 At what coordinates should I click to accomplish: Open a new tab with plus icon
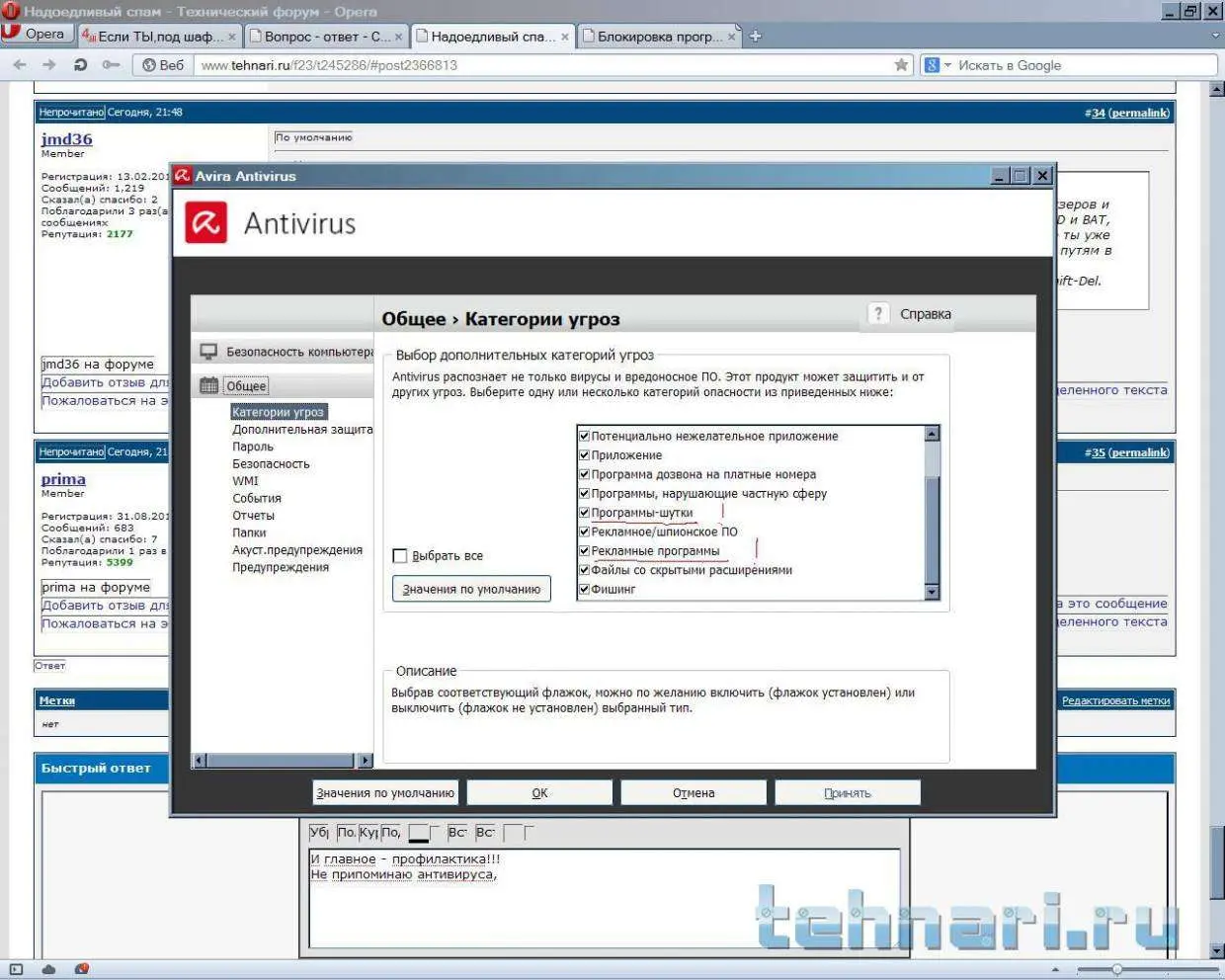coord(756,37)
